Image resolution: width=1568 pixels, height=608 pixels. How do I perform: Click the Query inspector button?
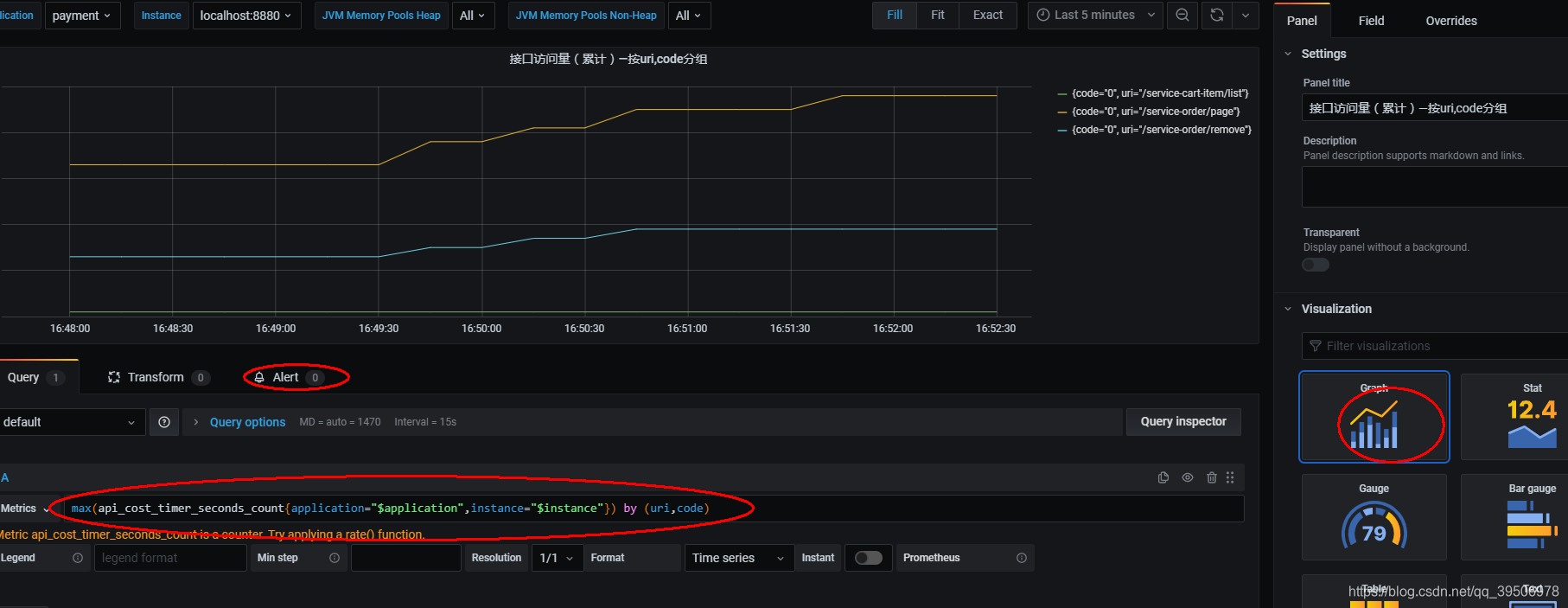(x=1183, y=421)
